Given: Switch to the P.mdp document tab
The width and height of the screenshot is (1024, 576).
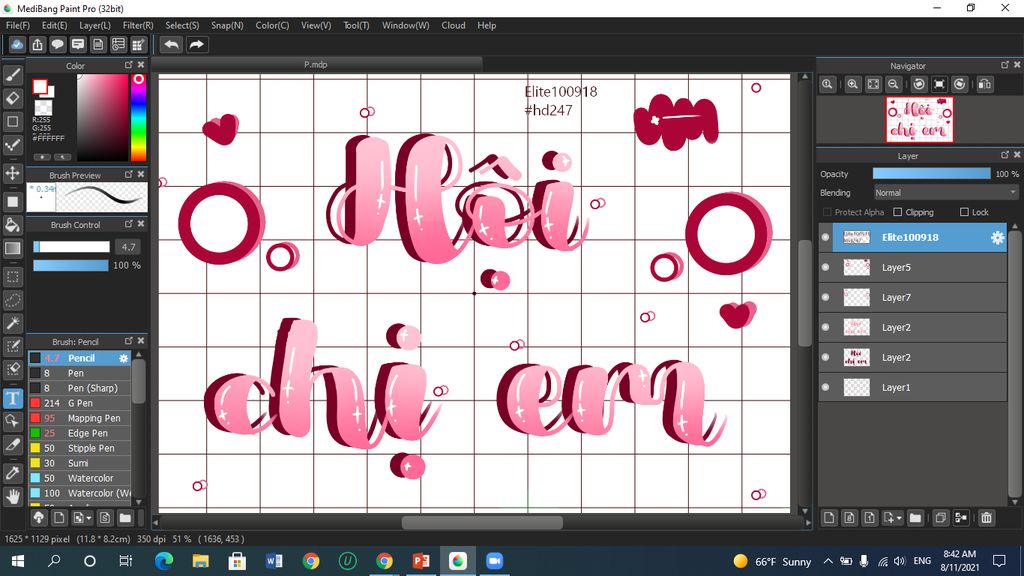Looking at the screenshot, I should [x=317, y=65].
